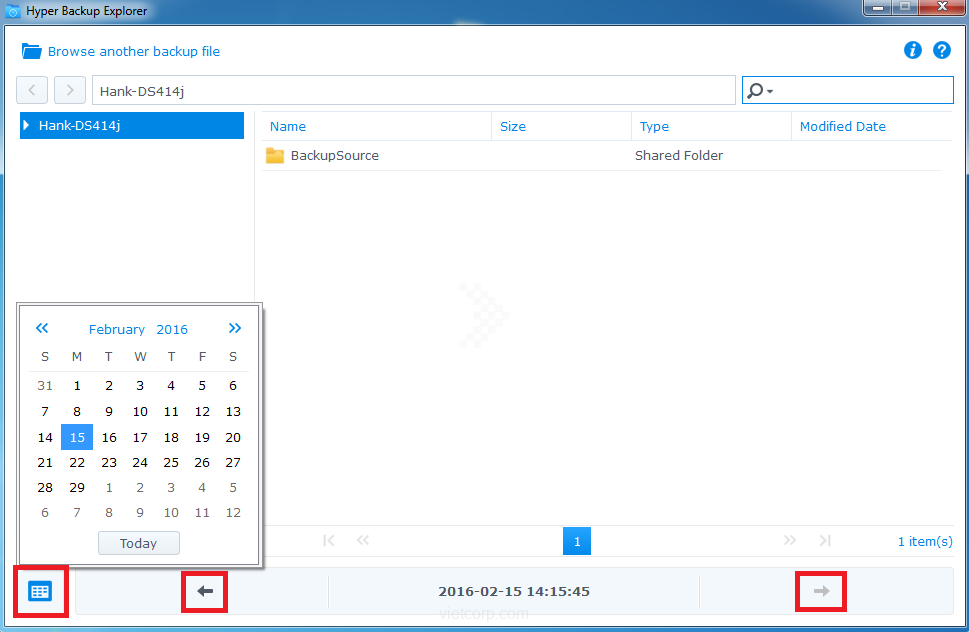Image resolution: width=969 pixels, height=632 pixels.
Task: Go to next month in calendar
Action: point(234,328)
